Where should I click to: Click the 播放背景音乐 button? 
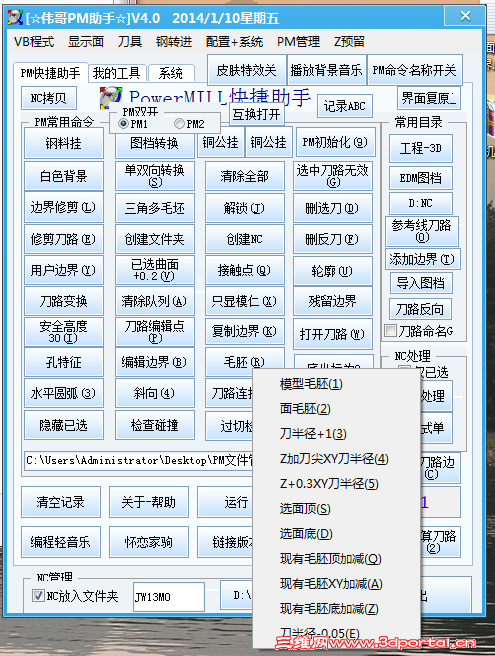pyautogui.click(x=326, y=70)
